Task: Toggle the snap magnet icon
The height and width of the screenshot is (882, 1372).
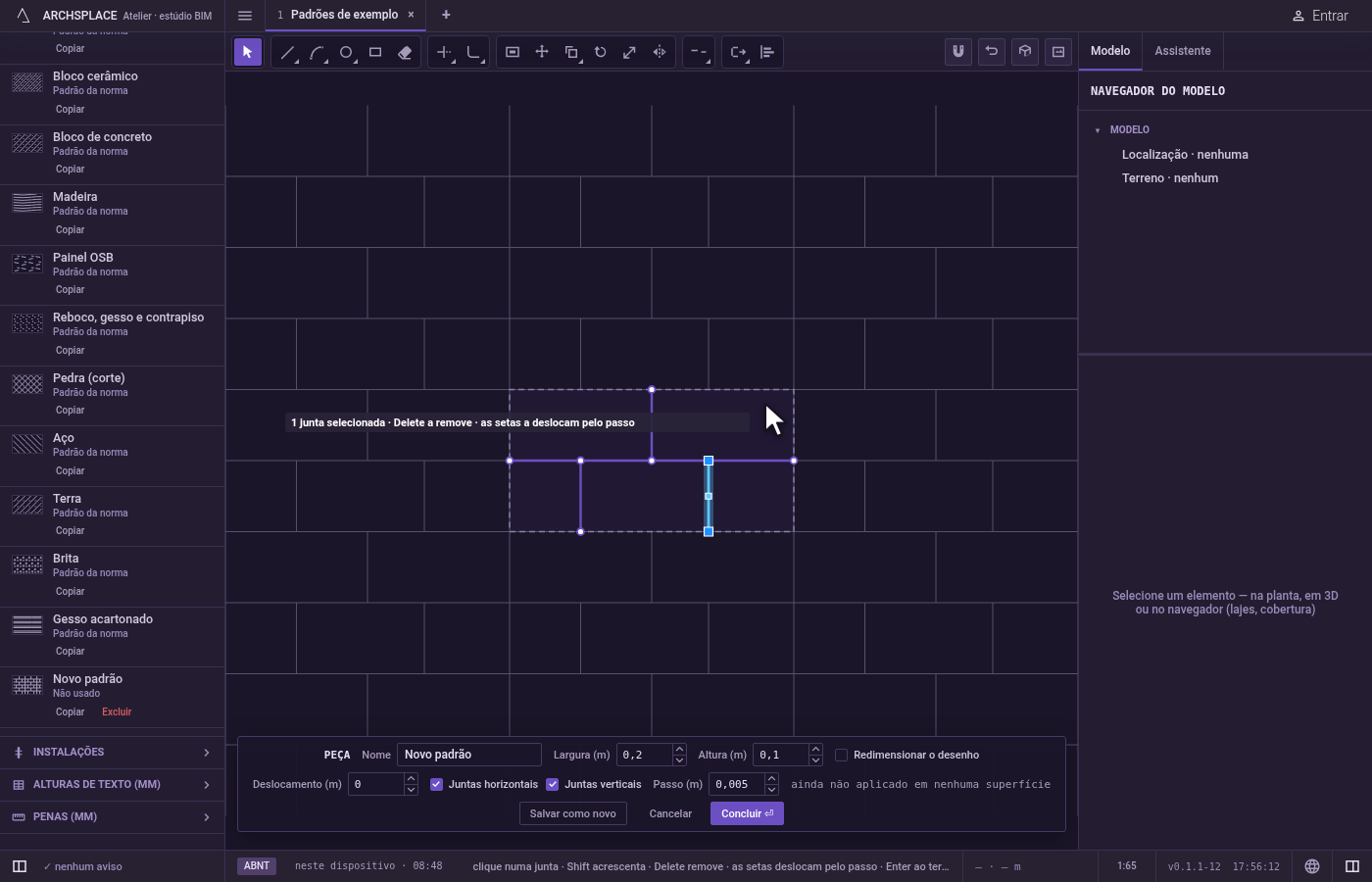Action: pos(958,52)
